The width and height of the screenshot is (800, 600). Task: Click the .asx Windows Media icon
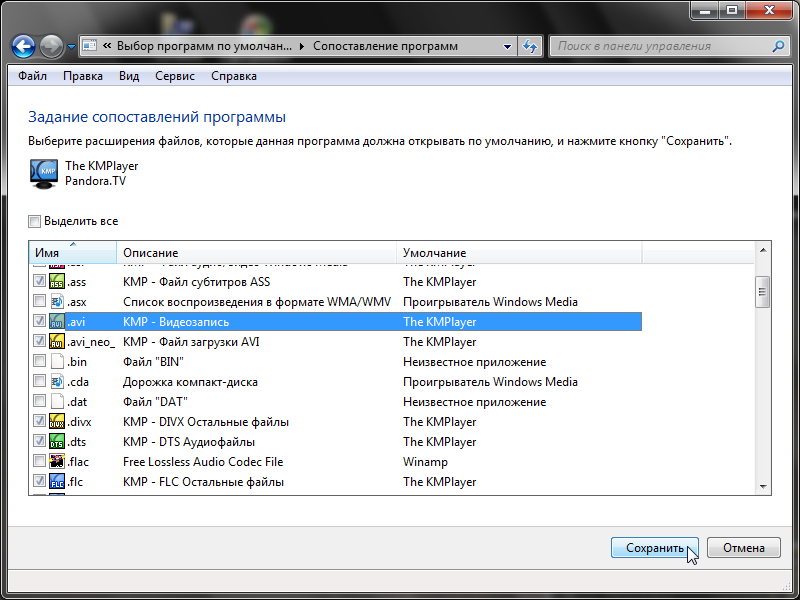point(57,302)
